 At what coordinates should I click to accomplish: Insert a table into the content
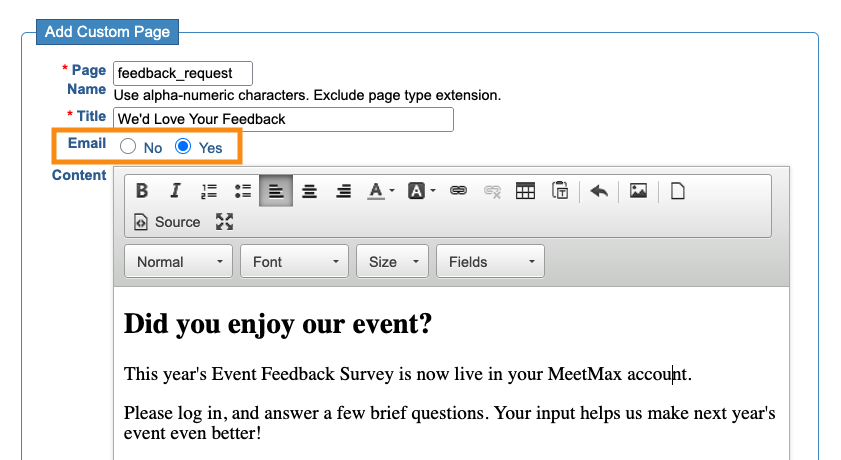(526, 191)
